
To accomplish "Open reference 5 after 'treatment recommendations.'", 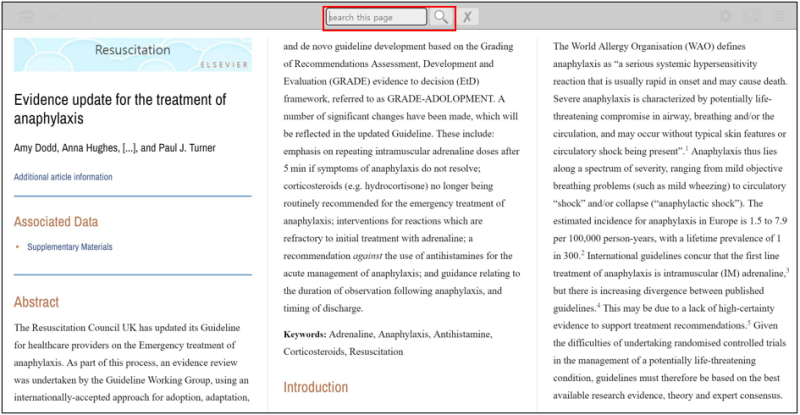I will click(749, 323).
